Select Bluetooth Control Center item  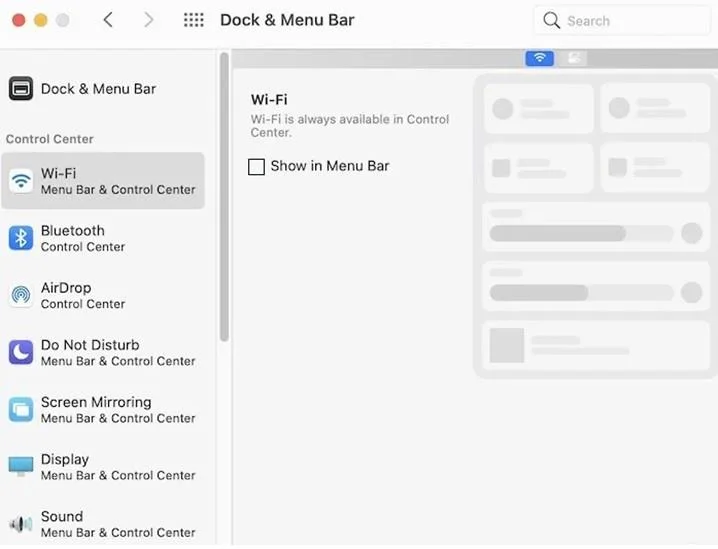pos(103,238)
